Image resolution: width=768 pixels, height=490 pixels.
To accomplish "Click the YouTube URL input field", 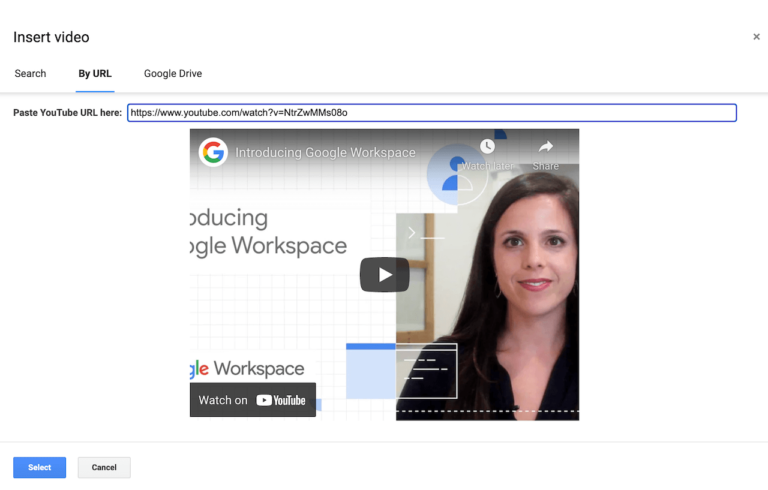I will point(432,113).
